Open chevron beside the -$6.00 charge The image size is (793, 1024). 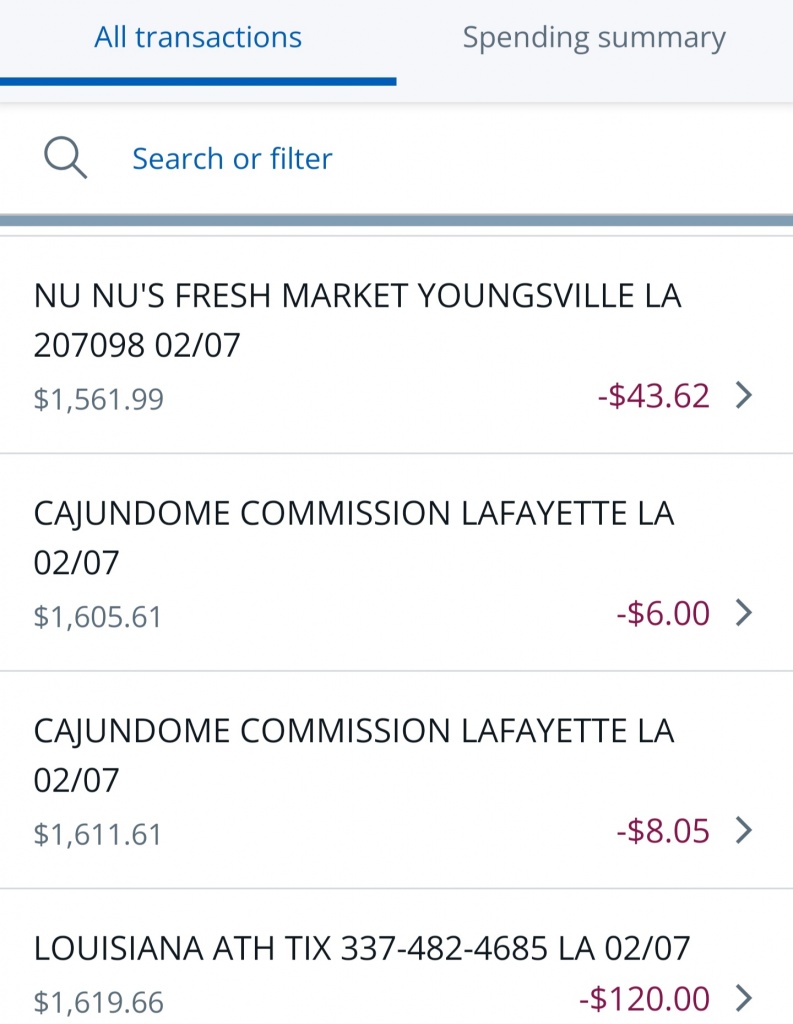(x=743, y=612)
